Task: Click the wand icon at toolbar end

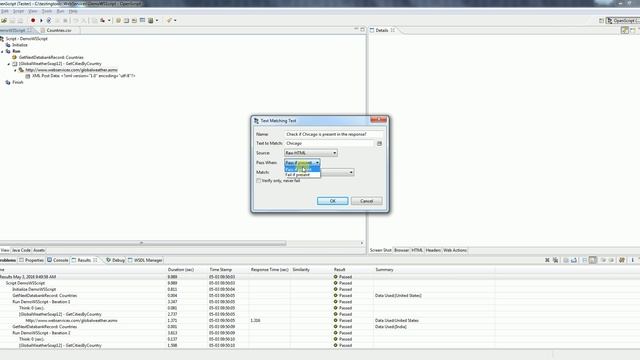Action: click(169, 20)
